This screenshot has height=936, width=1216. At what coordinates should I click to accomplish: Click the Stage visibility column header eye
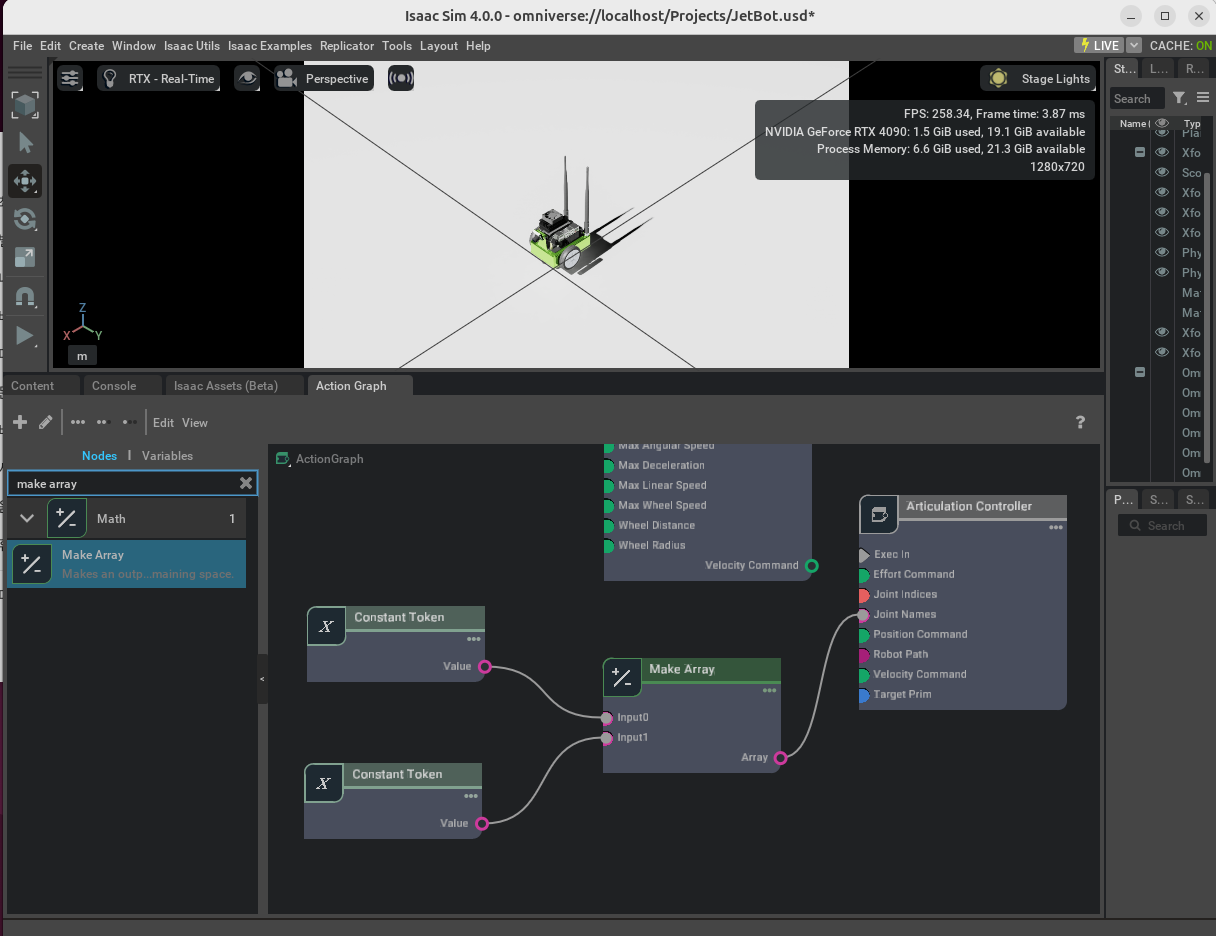click(1162, 124)
